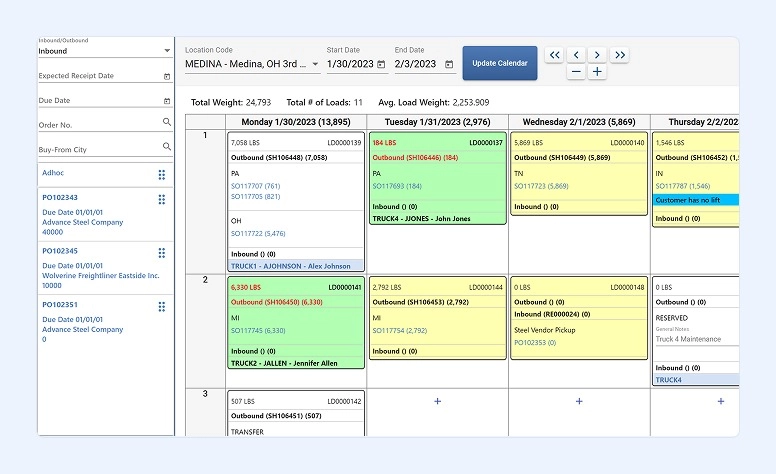Screen dimensions: 776x474
Task: Open purchase order PO102353 (0)
Action: coord(535,342)
